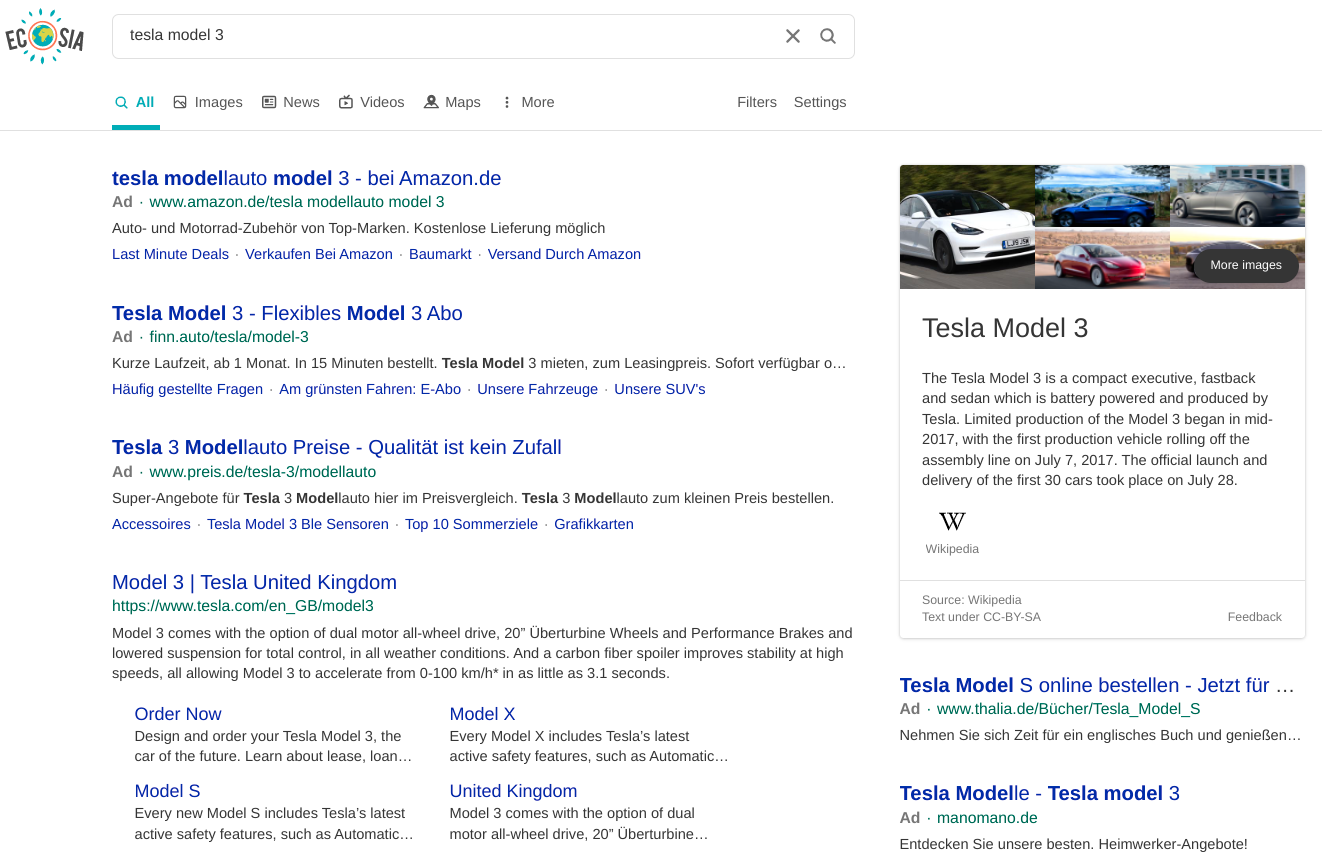Switch to the Maps tab
This screenshot has width=1322, height=859.
point(453,102)
